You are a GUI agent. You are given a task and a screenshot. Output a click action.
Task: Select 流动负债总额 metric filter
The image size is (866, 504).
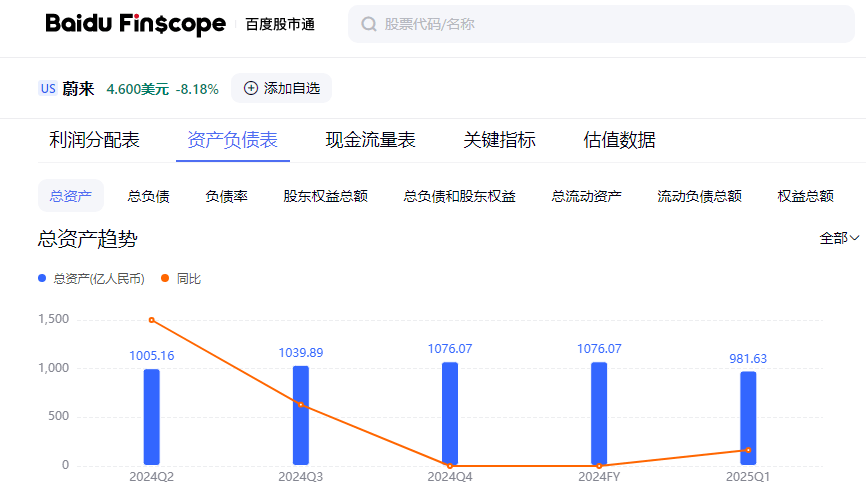(699, 196)
